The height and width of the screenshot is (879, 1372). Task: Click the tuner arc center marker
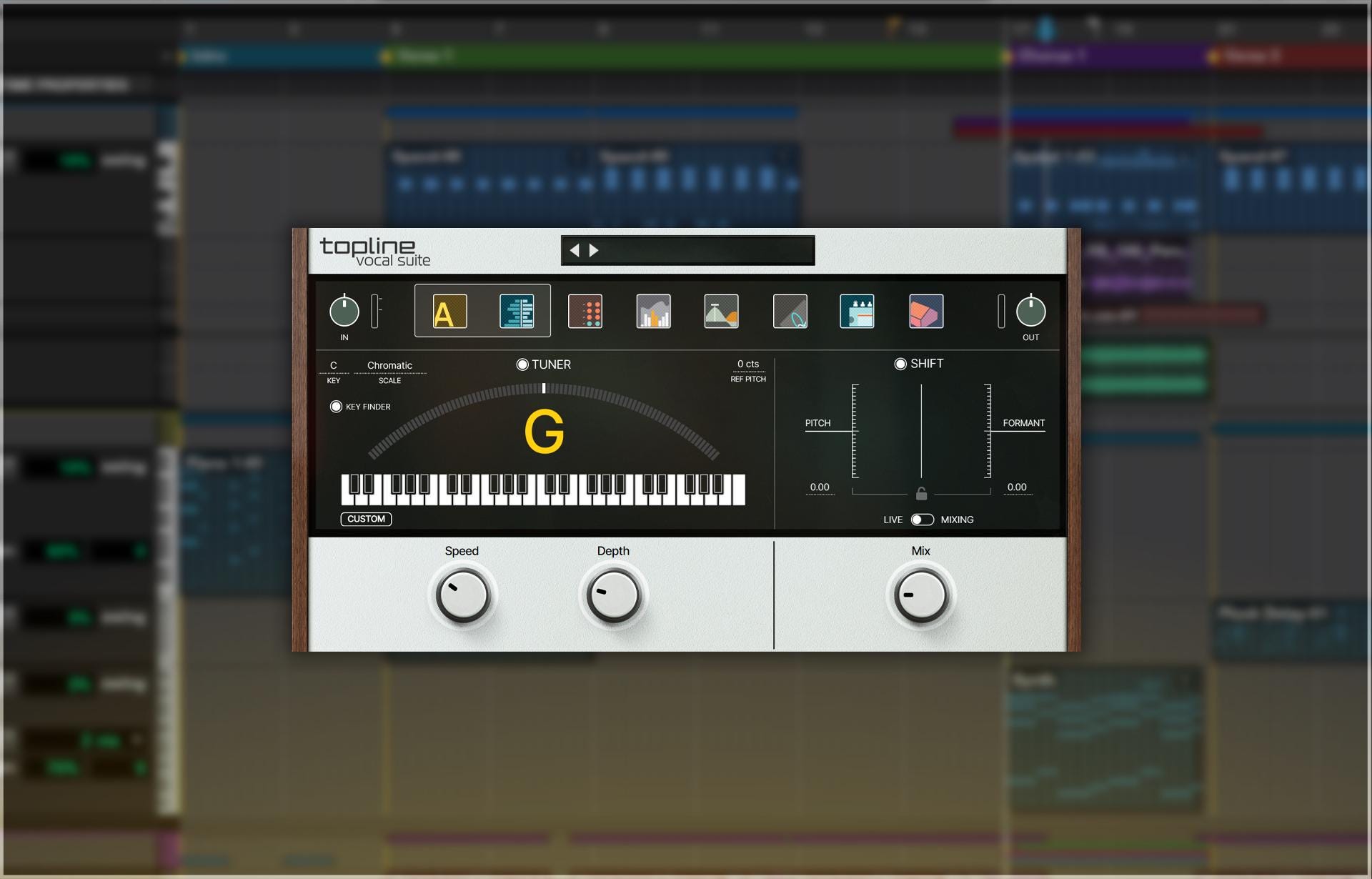click(x=544, y=388)
